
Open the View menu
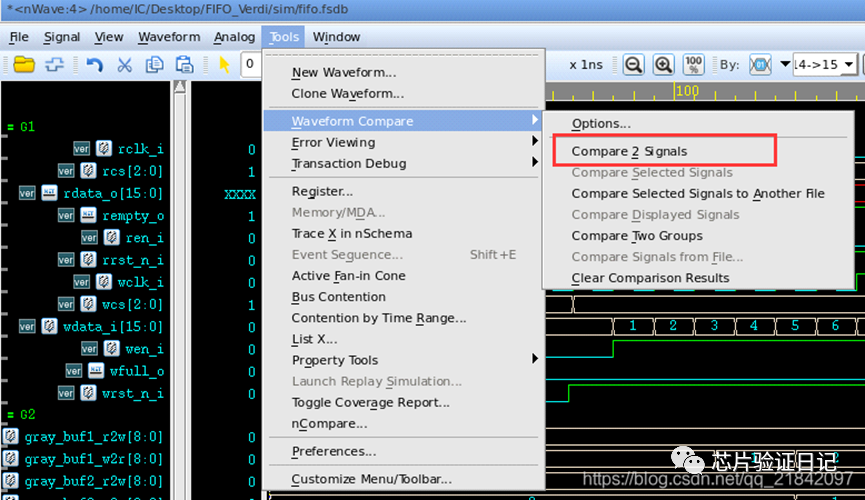pos(109,37)
